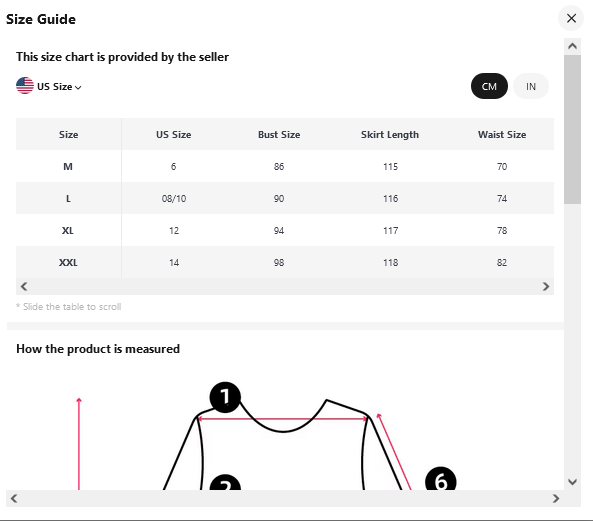The width and height of the screenshot is (593, 521).
Task: Select the XL size row
Action: (285, 230)
